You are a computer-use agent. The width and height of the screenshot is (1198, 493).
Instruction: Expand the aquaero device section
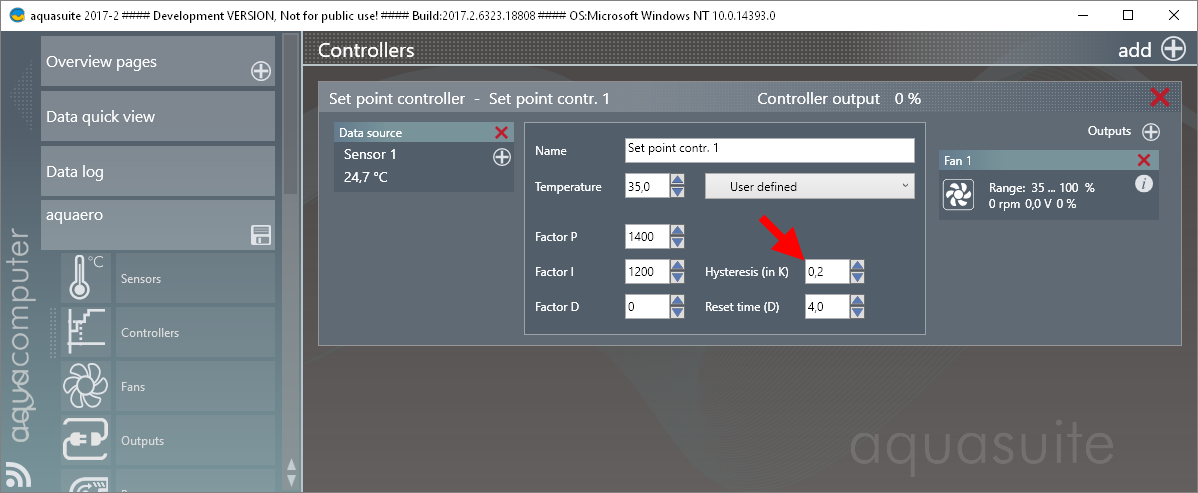(x=157, y=225)
